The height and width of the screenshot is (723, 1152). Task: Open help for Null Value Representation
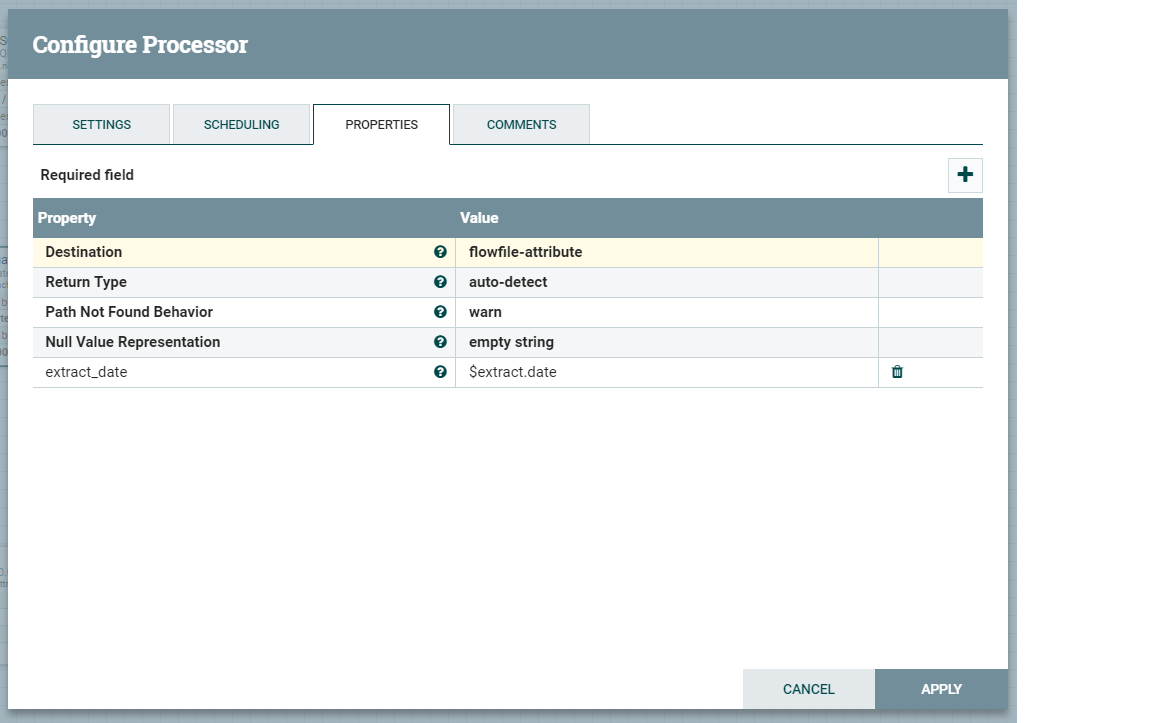[x=440, y=342]
